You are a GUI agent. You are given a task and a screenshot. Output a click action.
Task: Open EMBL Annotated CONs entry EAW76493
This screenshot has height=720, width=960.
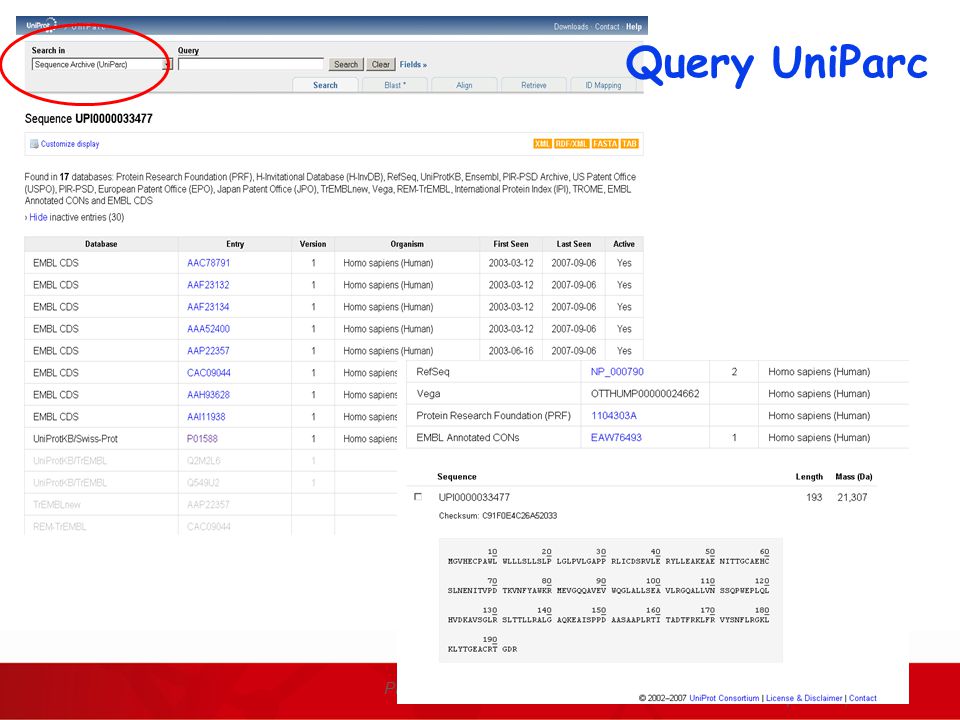(x=616, y=438)
